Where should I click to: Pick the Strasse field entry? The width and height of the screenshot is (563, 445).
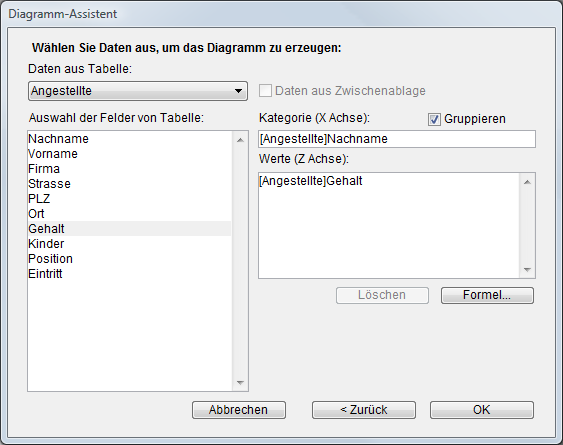click(130, 184)
